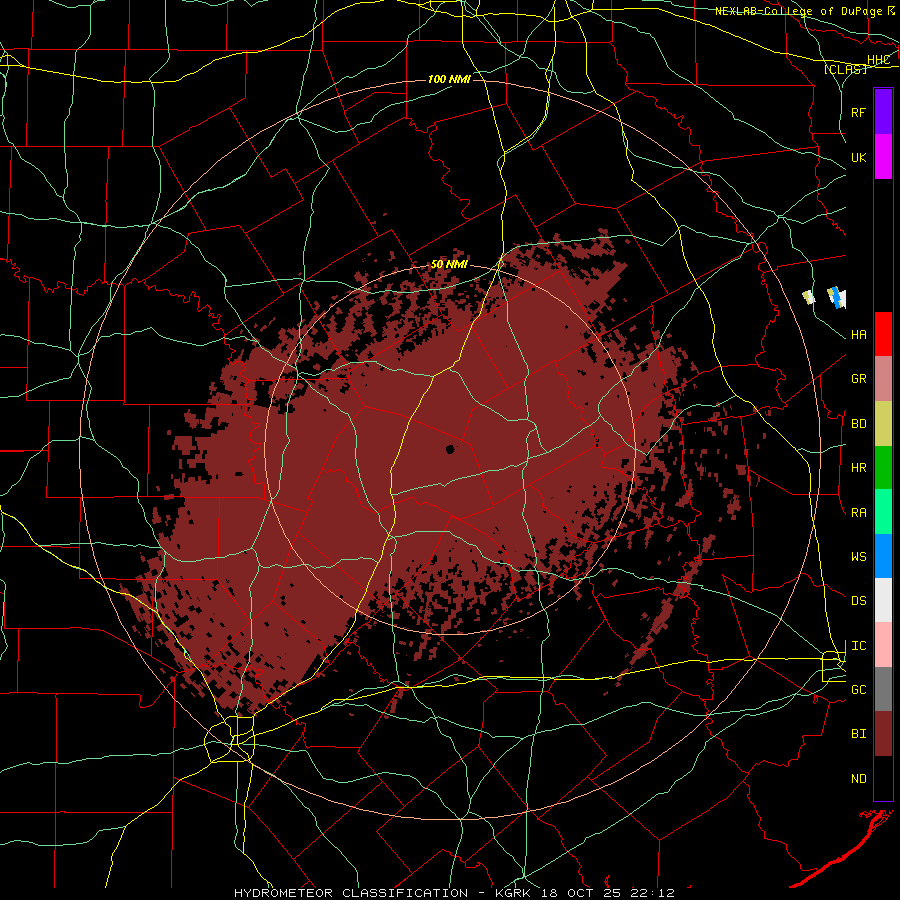Image resolution: width=900 pixels, height=900 pixels.
Task: Click the 'GR' legend label
Action: tap(858, 379)
